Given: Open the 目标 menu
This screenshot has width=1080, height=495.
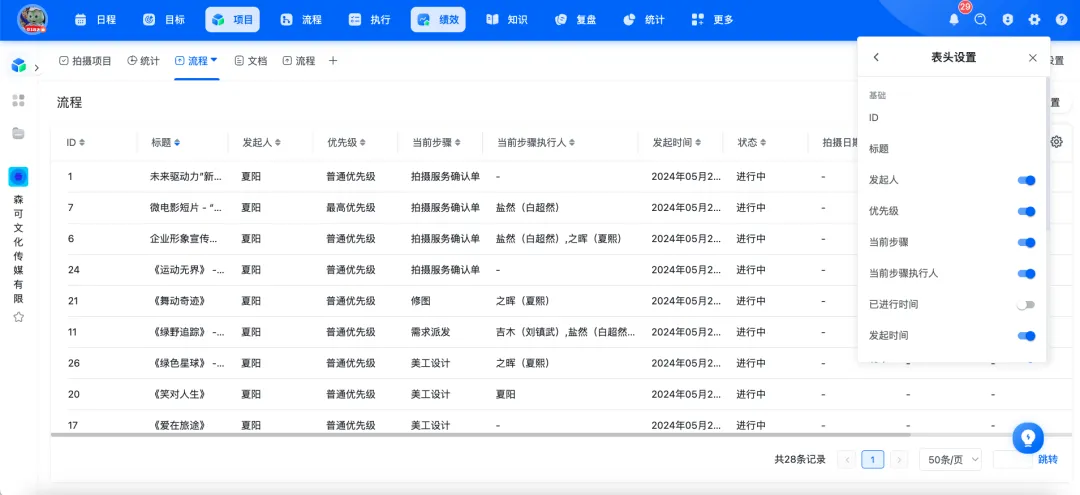Looking at the screenshot, I should pos(164,19).
